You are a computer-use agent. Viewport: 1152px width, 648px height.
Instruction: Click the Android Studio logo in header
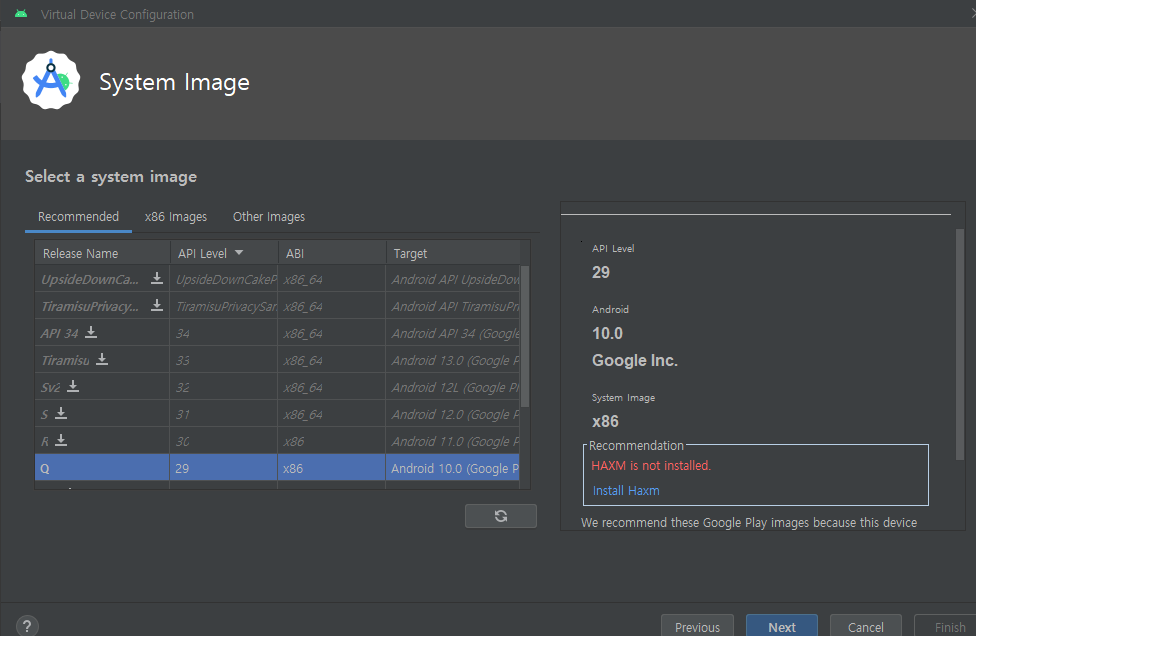(x=51, y=81)
